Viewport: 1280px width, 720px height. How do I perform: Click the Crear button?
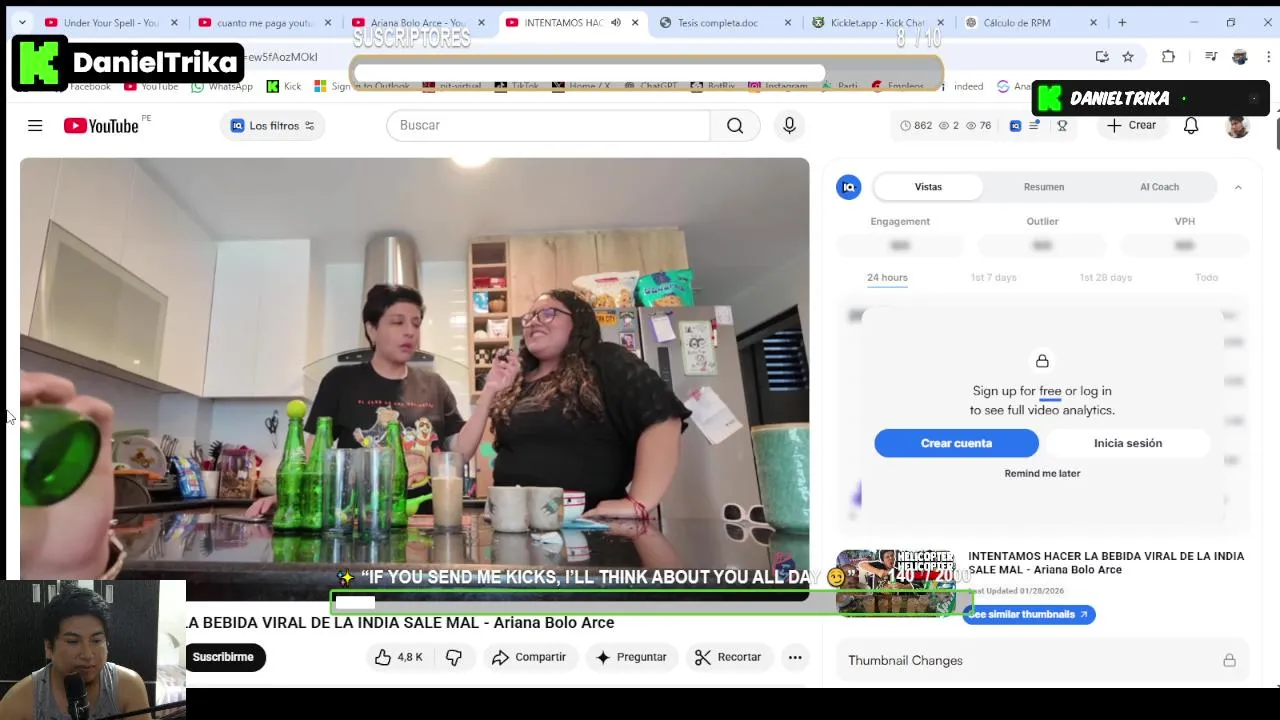[1131, 126]
